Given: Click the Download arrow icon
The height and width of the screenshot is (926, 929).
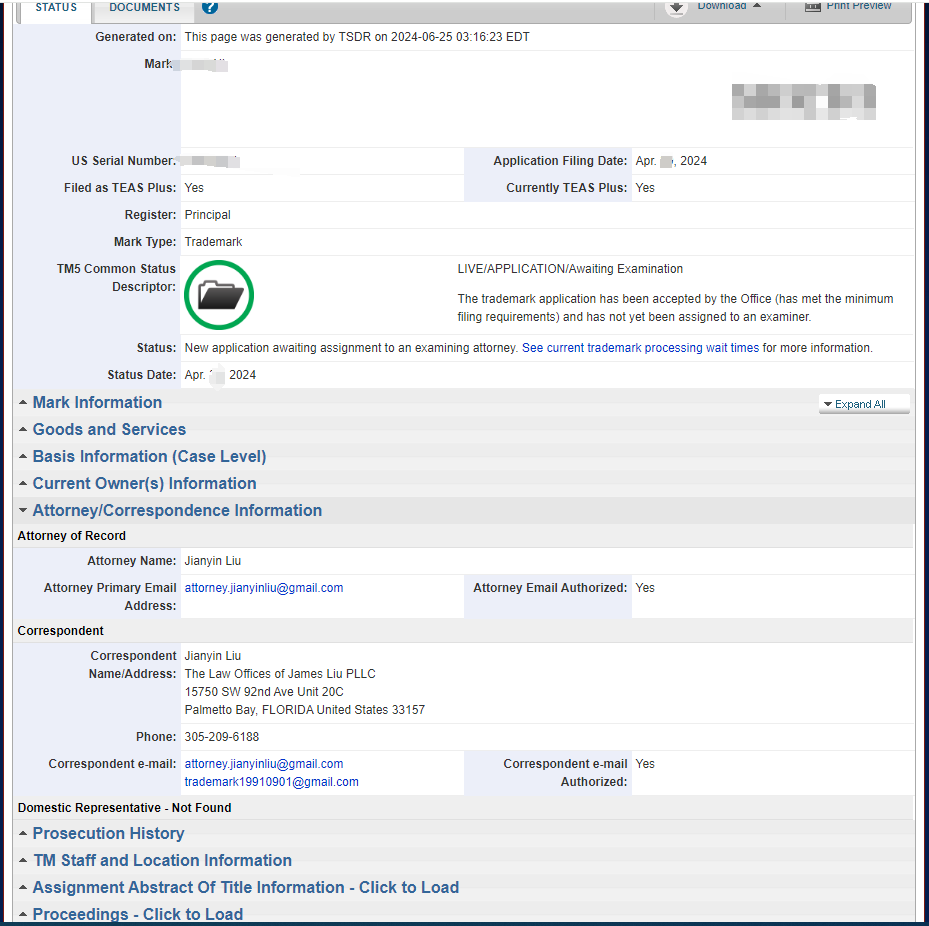Looking at the screenshot, I should click(676, 8).
